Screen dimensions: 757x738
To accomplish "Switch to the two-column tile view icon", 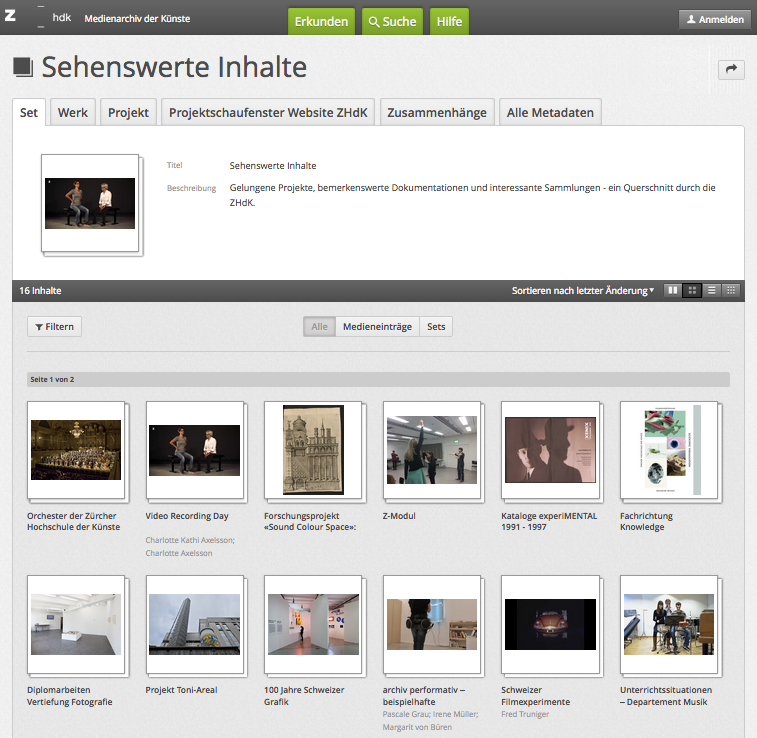I will coord(673,291).
